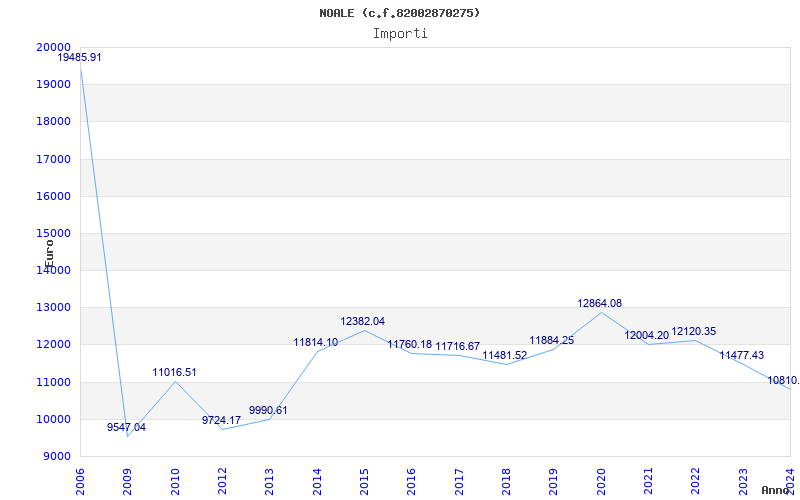Select the 19485.91 data label
This screenshot has height=500, width=800.
tap(79, 58)
